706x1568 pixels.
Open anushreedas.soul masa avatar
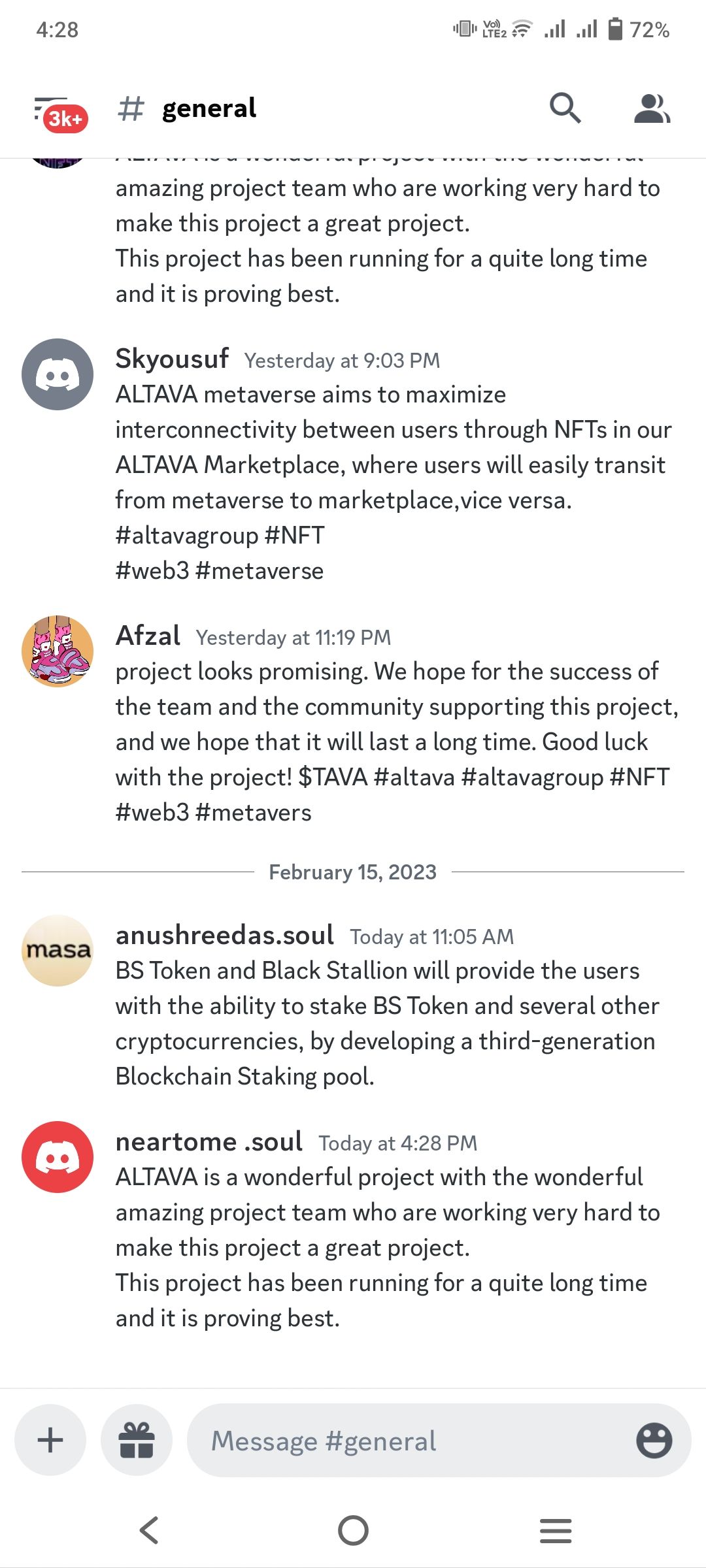click(58, 951)
